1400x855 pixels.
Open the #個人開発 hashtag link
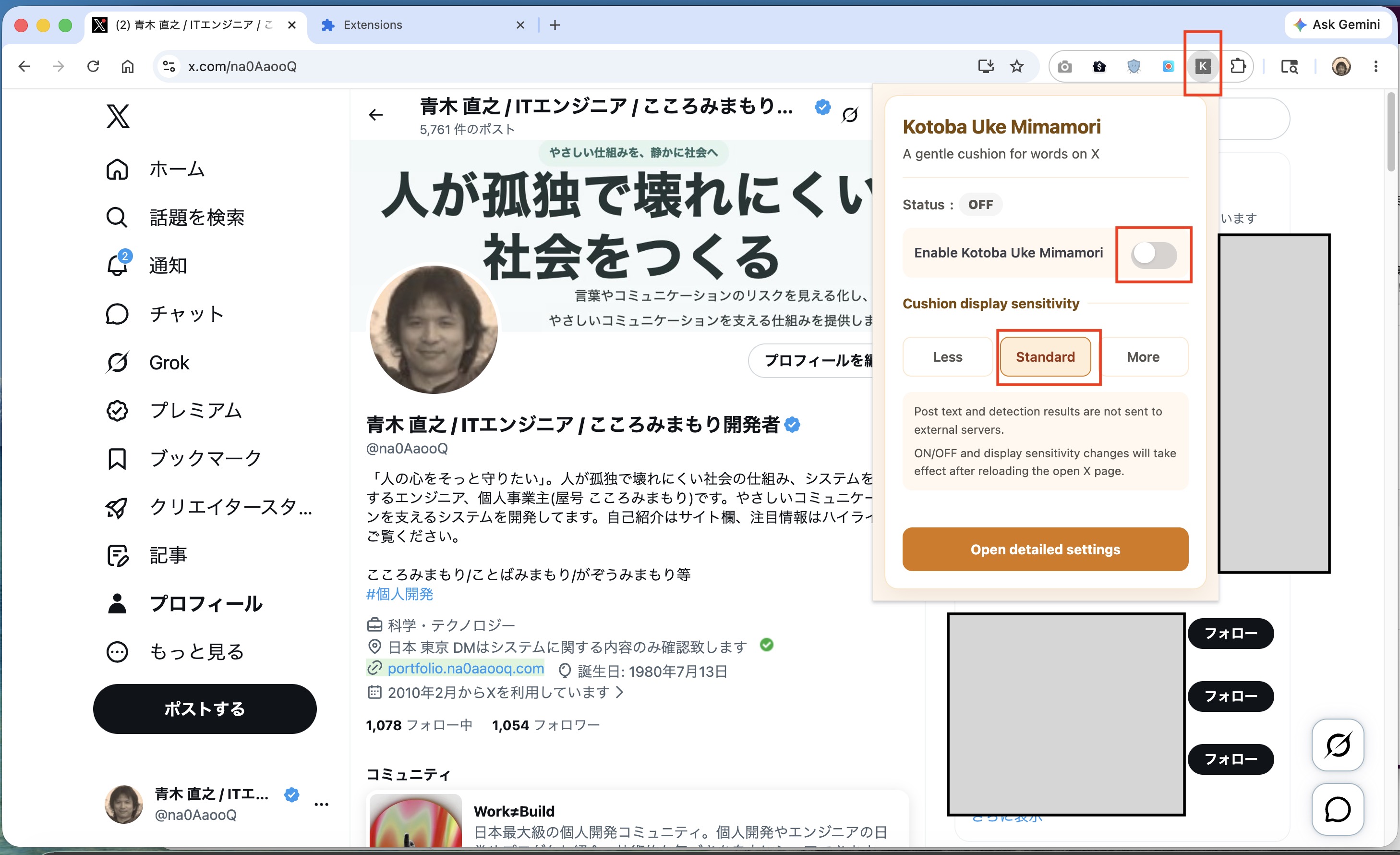[x=400, y=594]
